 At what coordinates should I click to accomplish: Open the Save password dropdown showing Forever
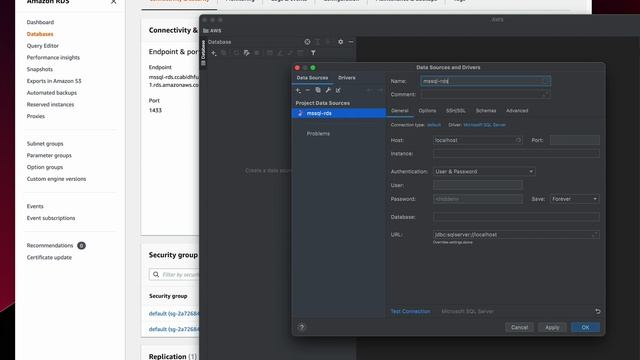[574, 199]
